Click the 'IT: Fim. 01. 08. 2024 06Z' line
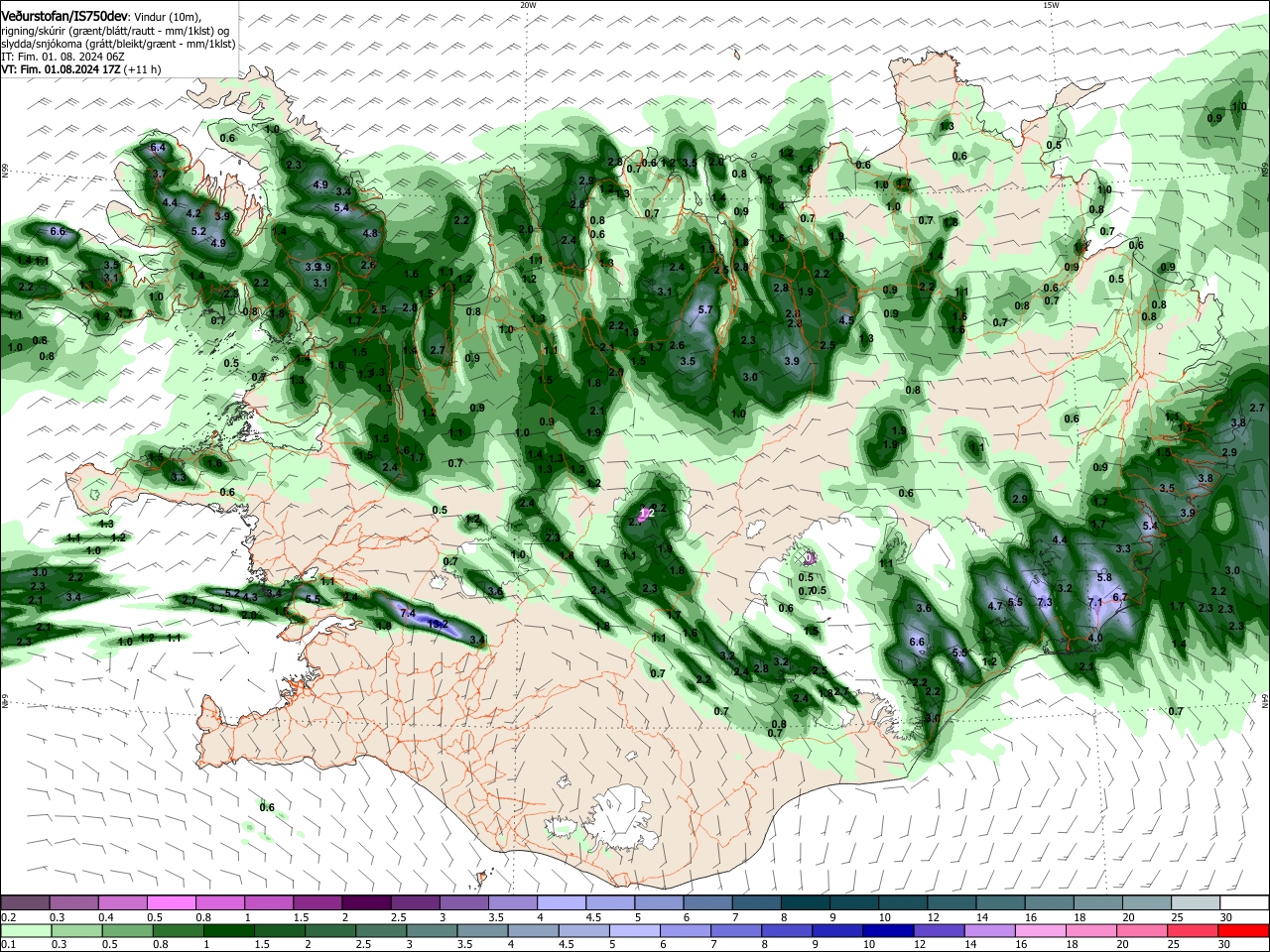 (x=63, y=57)
